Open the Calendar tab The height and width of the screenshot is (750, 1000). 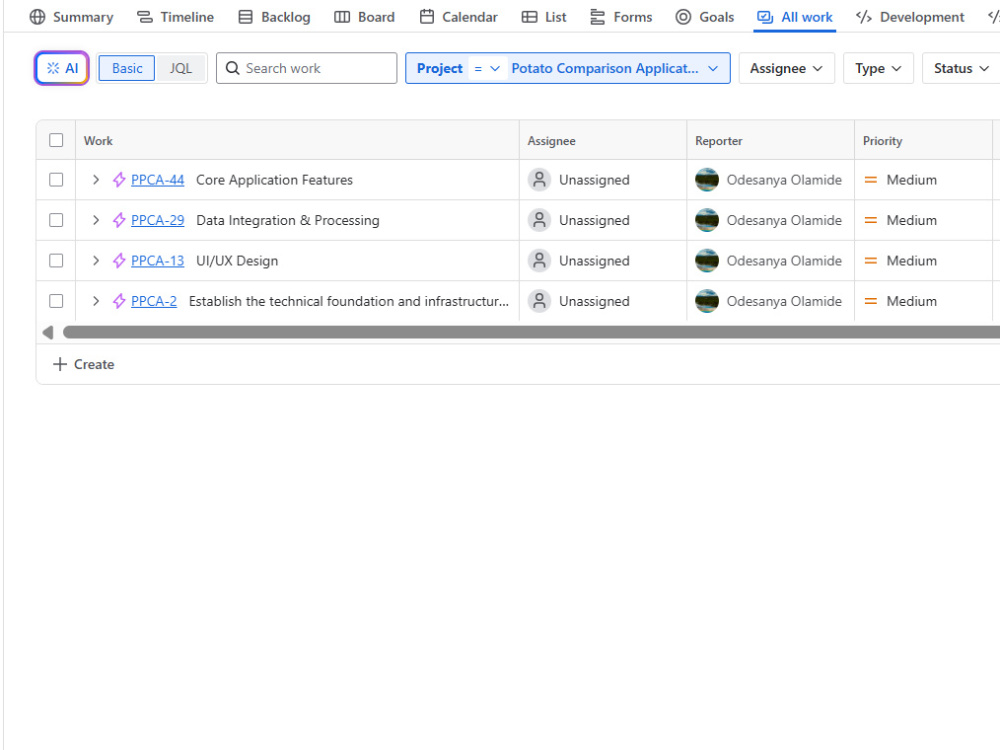459,17
